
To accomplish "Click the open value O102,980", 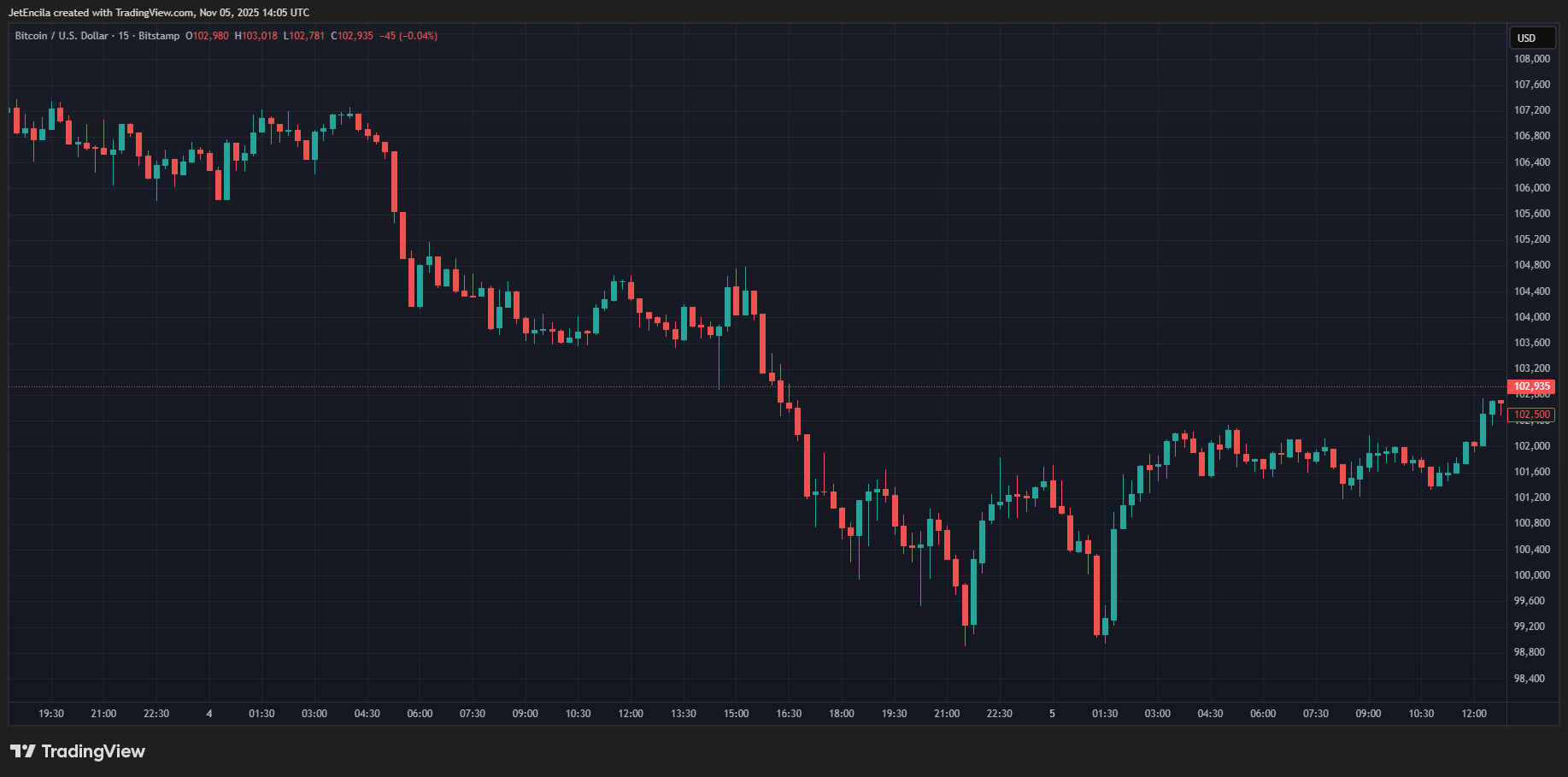I will coord(207,36).
